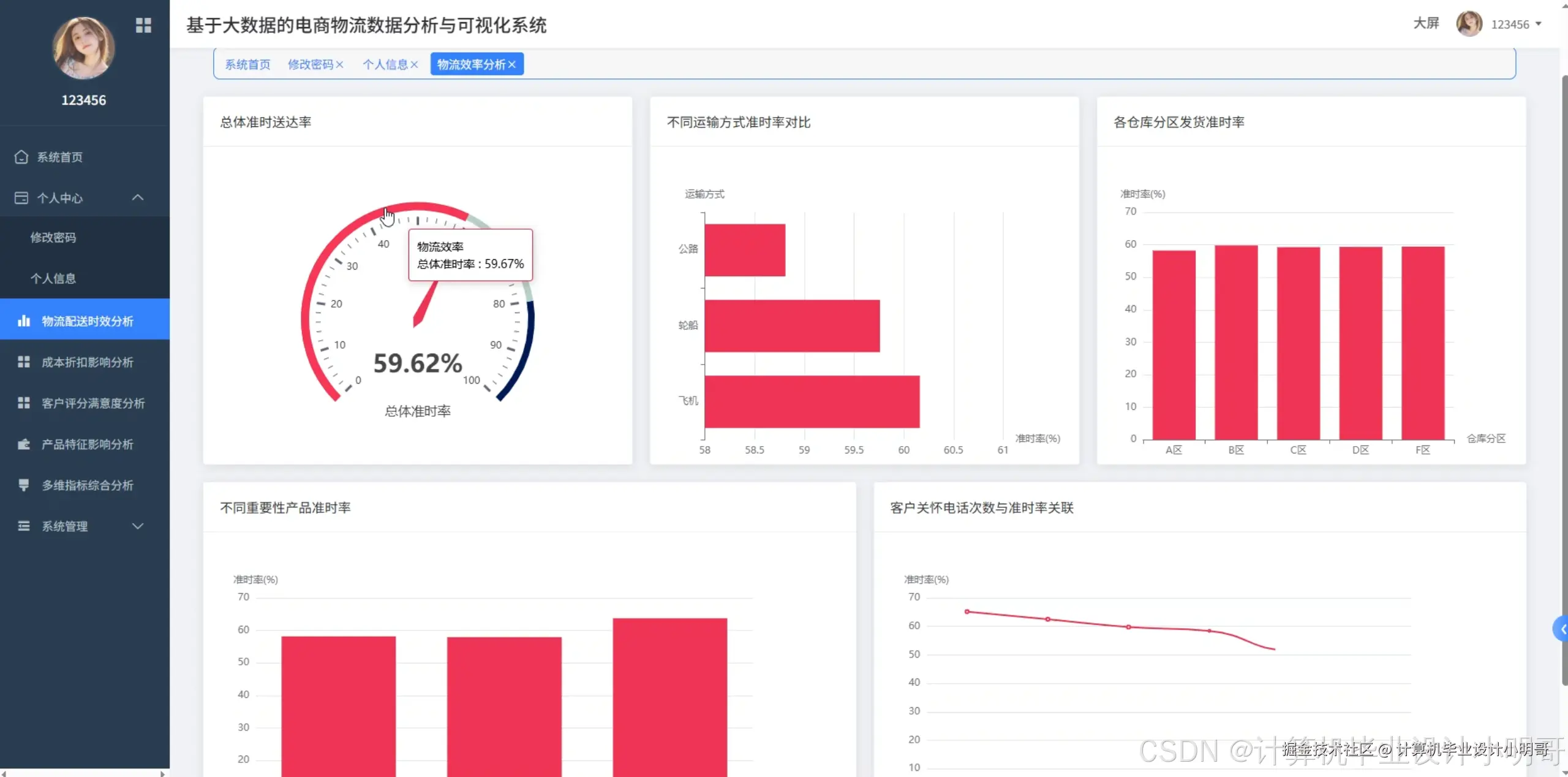Click the blue side panel toggle arrow
The height and width of the screenshot is (777, 1568).
[1561, 629]
